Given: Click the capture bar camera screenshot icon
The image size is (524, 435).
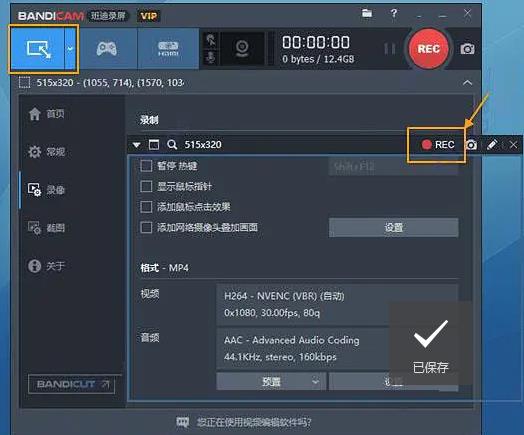Looking at the screenshot, I should point(471,145).
